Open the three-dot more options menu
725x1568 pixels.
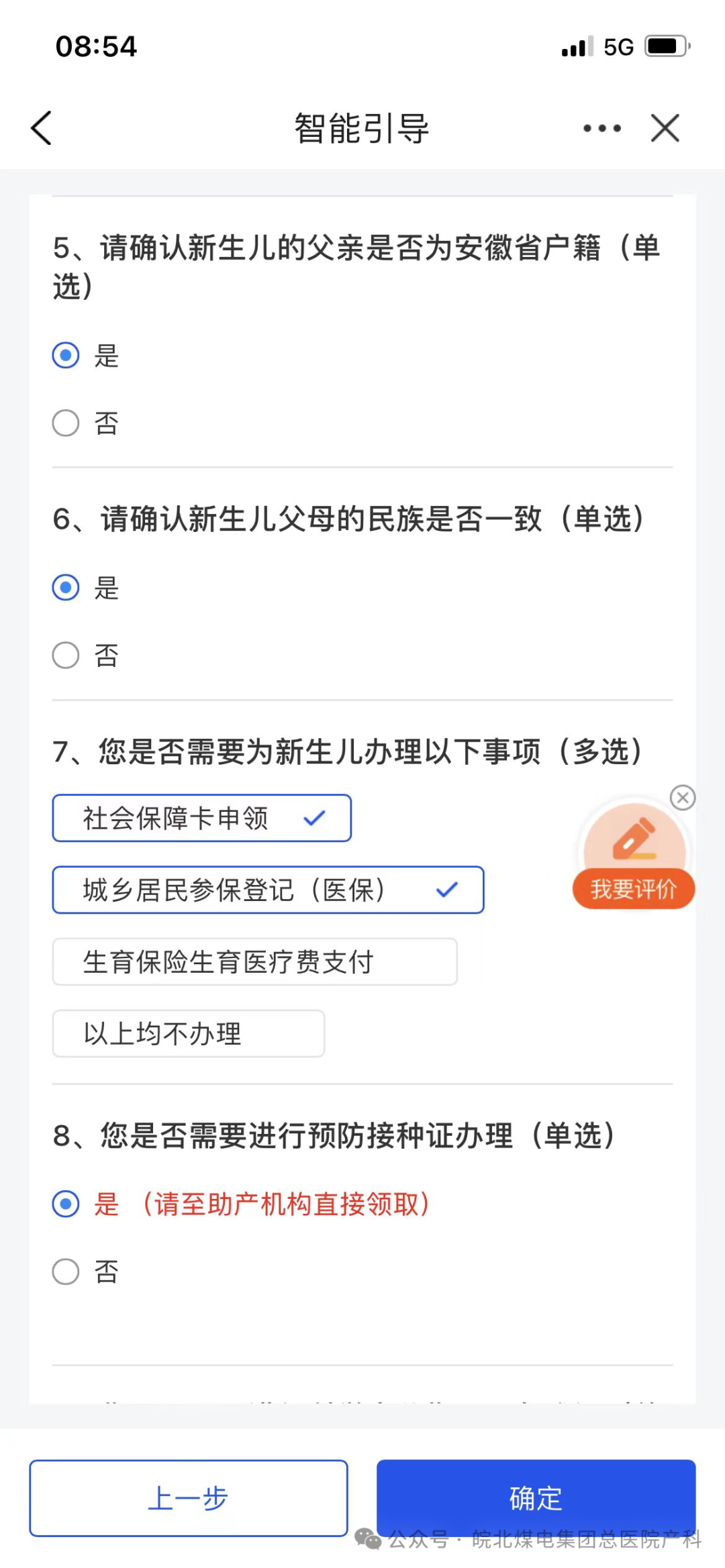pyautogui.click(x=602, y=128)
